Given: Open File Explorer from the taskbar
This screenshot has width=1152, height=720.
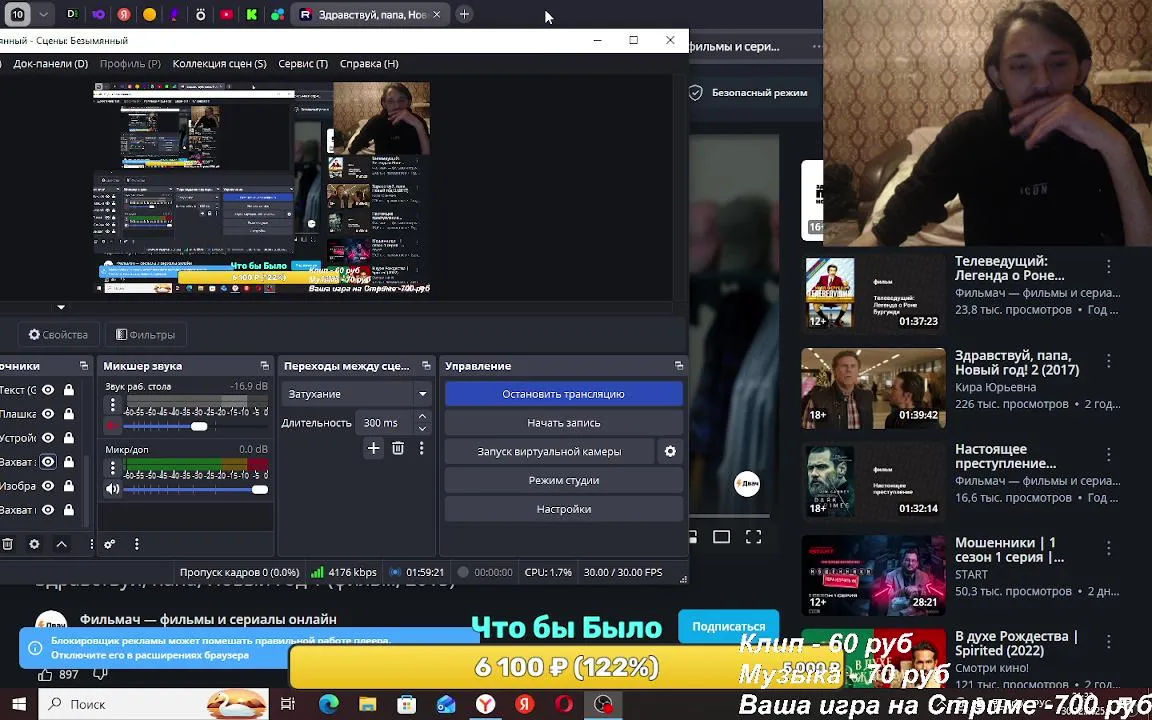Looking at the screenshot, I should (x=367, y=705).
